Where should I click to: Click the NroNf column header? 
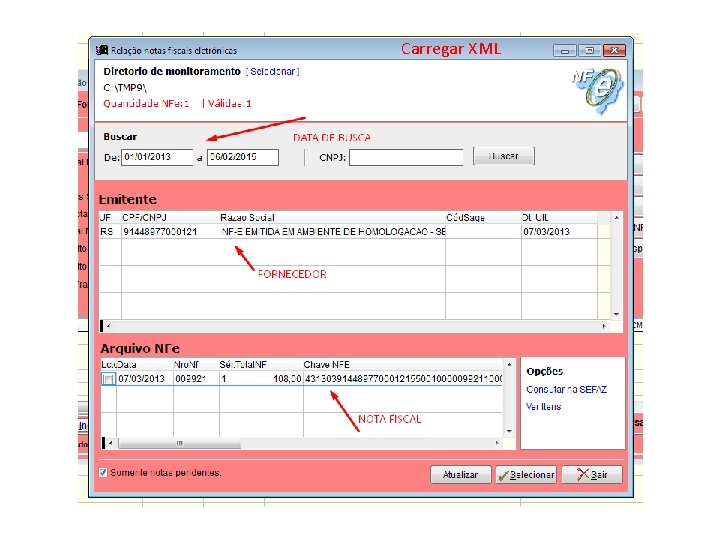(x=186, y=365)
